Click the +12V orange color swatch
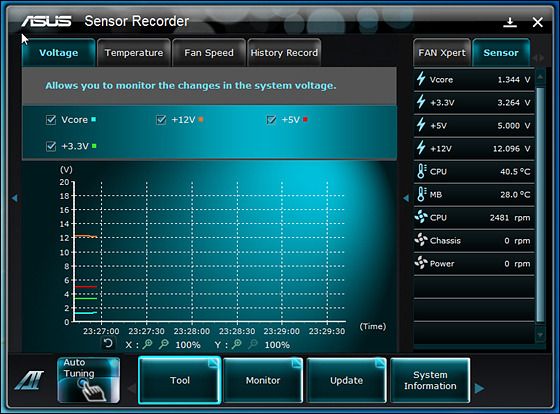The height and width of the screenshot is (414, 560). pyautogui.click(x=201, y=119)
